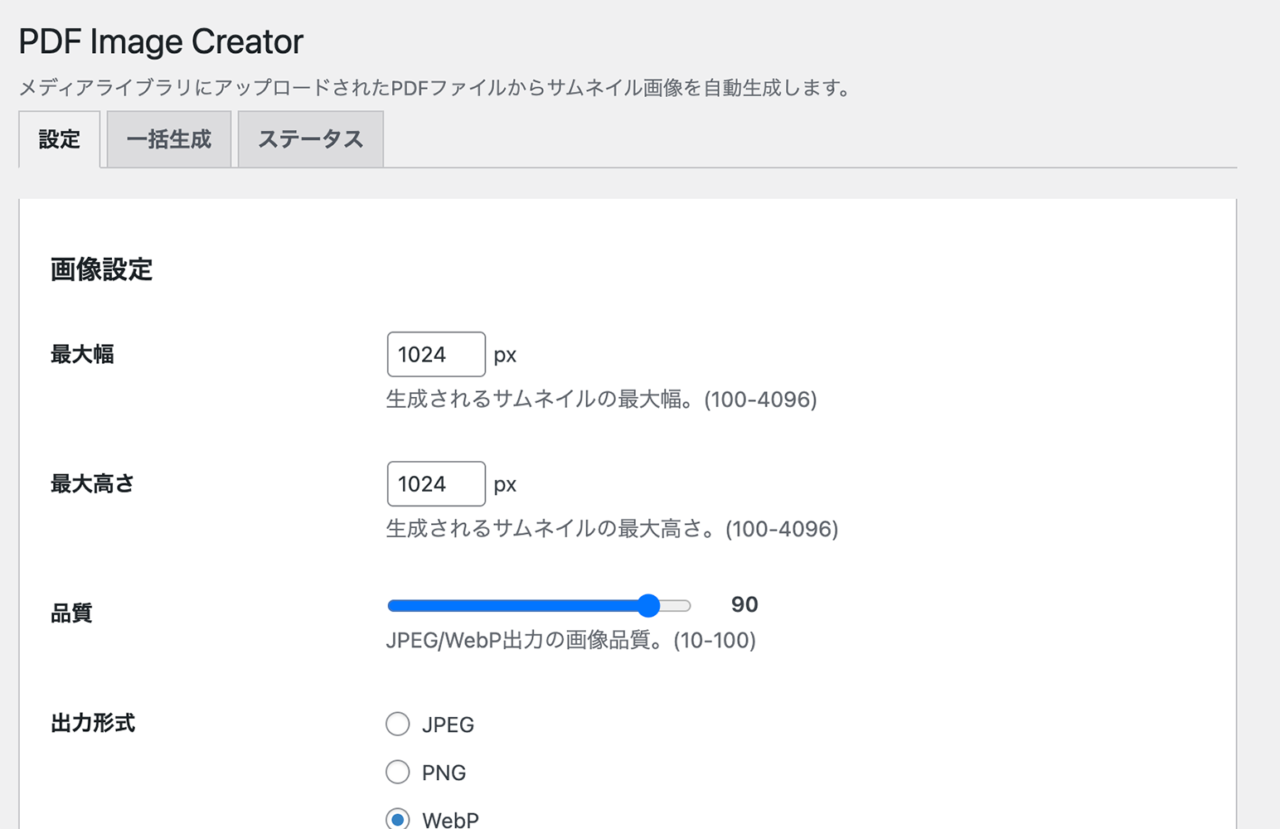Click the 出力形式 setting label
Screen dimensions: 1280x829
(x=94, y=723)
